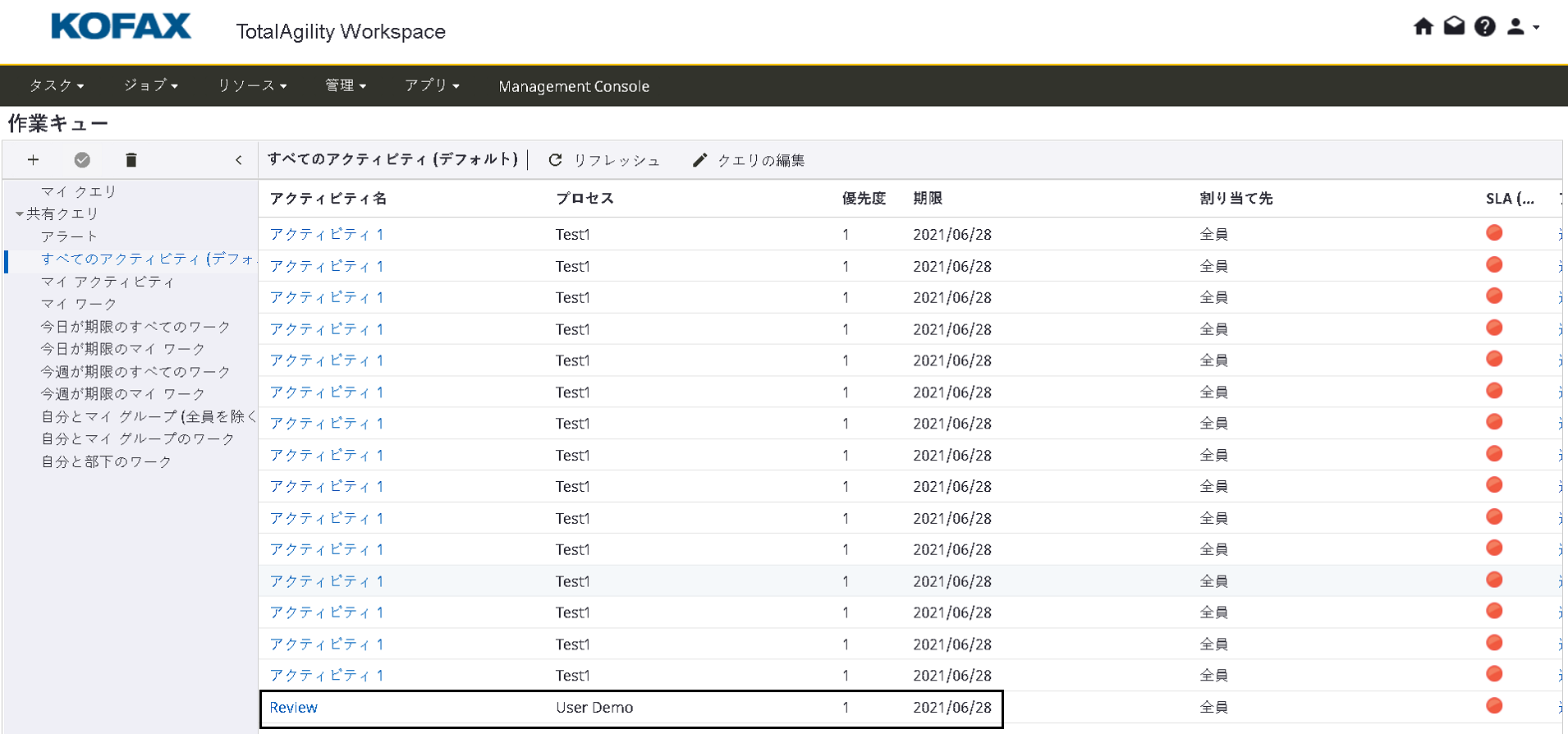
Task: Click the red SLA indicator in Review row
Action: pyautogui.click(x=1494, y=705)
